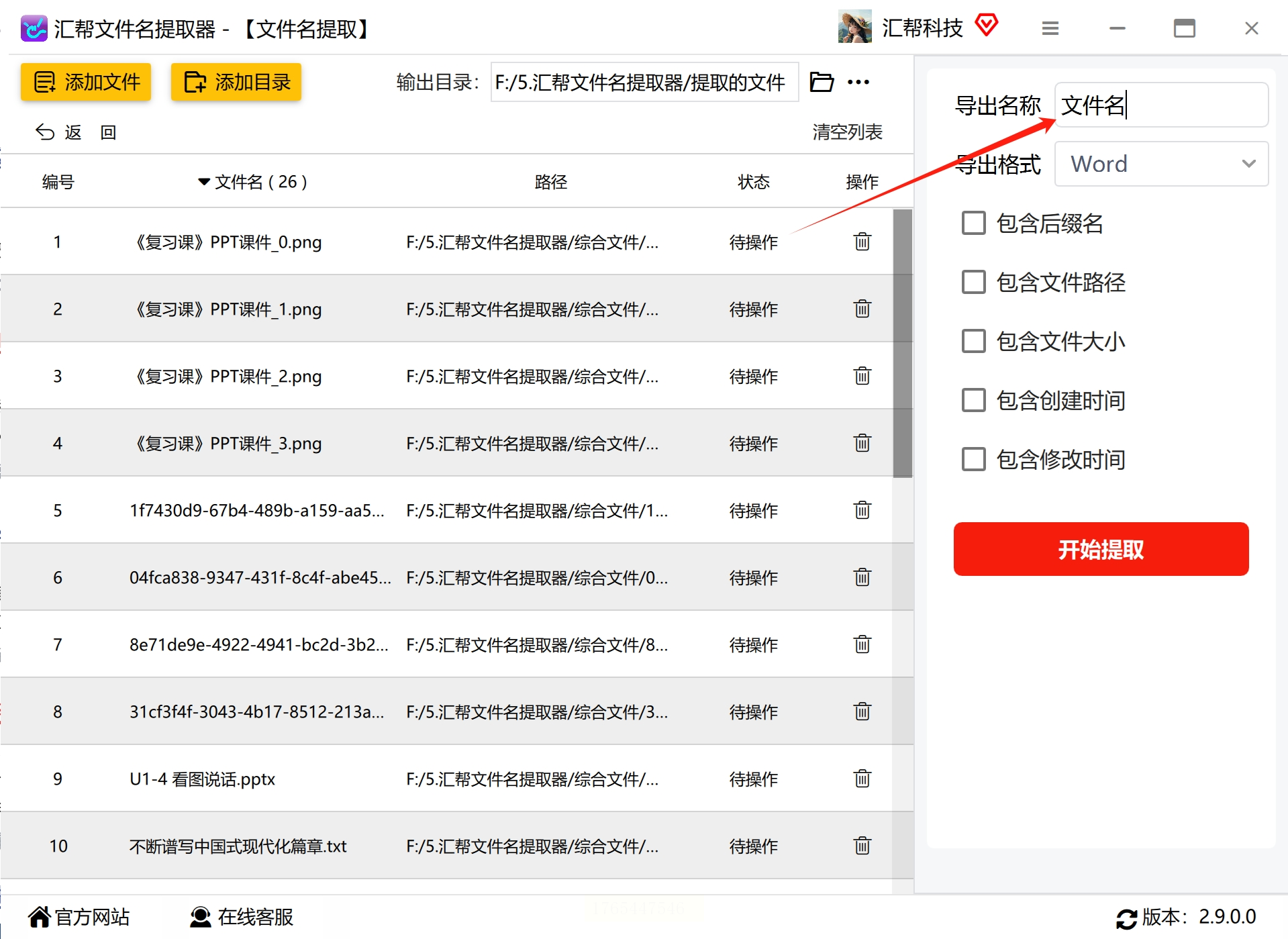The height and width of the screenshot is (939, 1288).
Task: Delete row 1 《复习课》PPT课件_0.png
Action: tap(862, 242)
